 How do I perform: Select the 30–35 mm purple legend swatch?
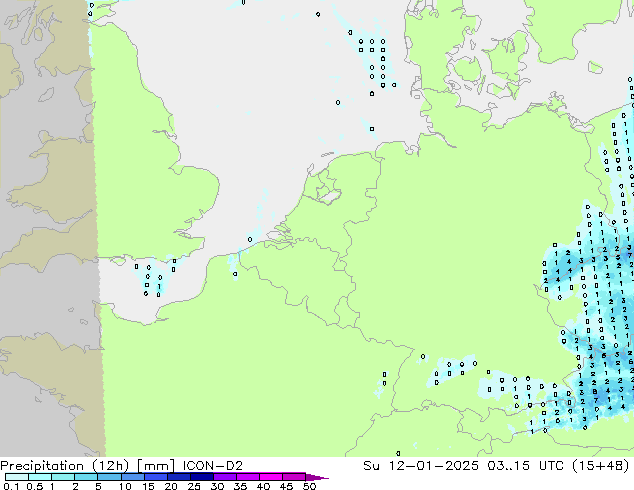225,477
